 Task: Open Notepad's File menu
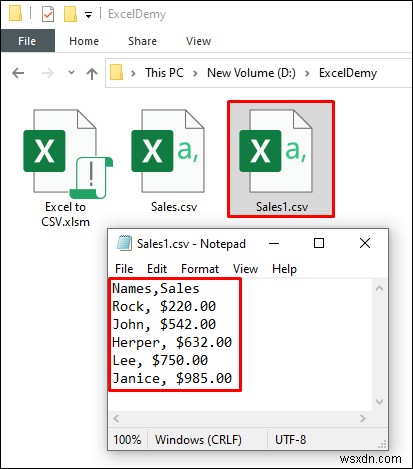click(124, 269)
